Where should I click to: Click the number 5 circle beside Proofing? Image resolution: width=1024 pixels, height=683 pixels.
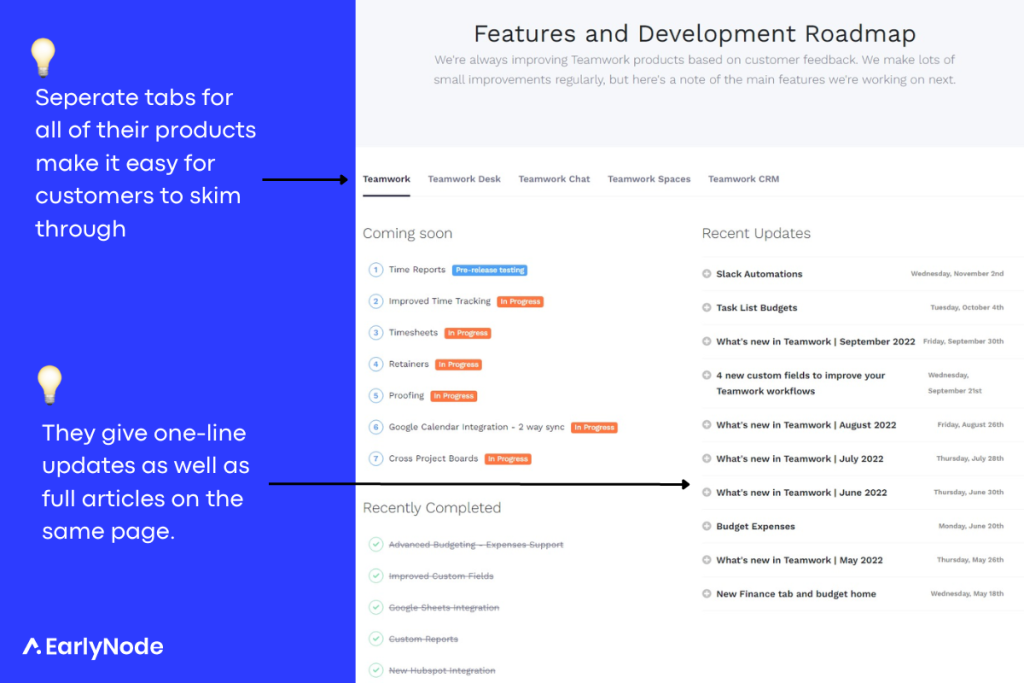pos(376,396)
